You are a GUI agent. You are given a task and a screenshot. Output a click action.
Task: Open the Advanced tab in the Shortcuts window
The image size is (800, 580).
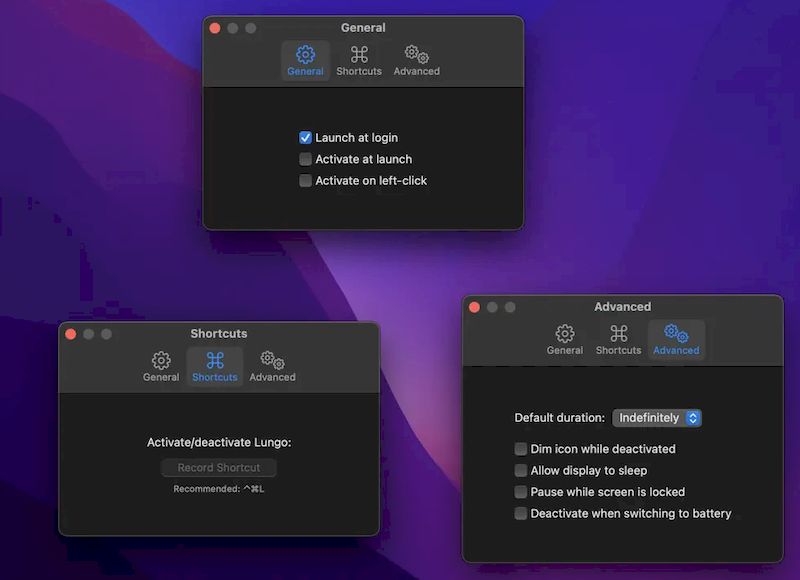click(x=272, y=367)
